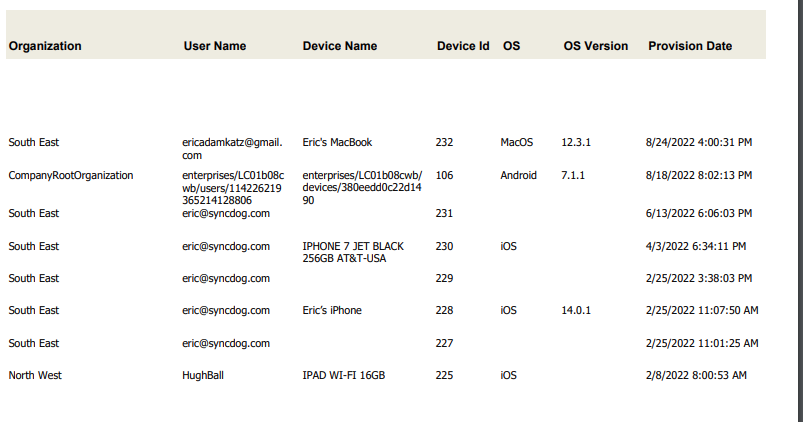Image resolution: width=803 pixels, height=422 pixels.
Task: Select device id 106
Action: (445, 175)
